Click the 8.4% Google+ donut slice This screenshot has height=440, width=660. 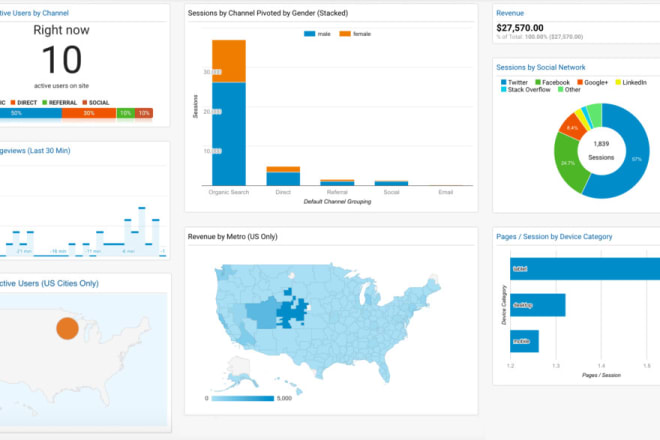pos(573,127)
